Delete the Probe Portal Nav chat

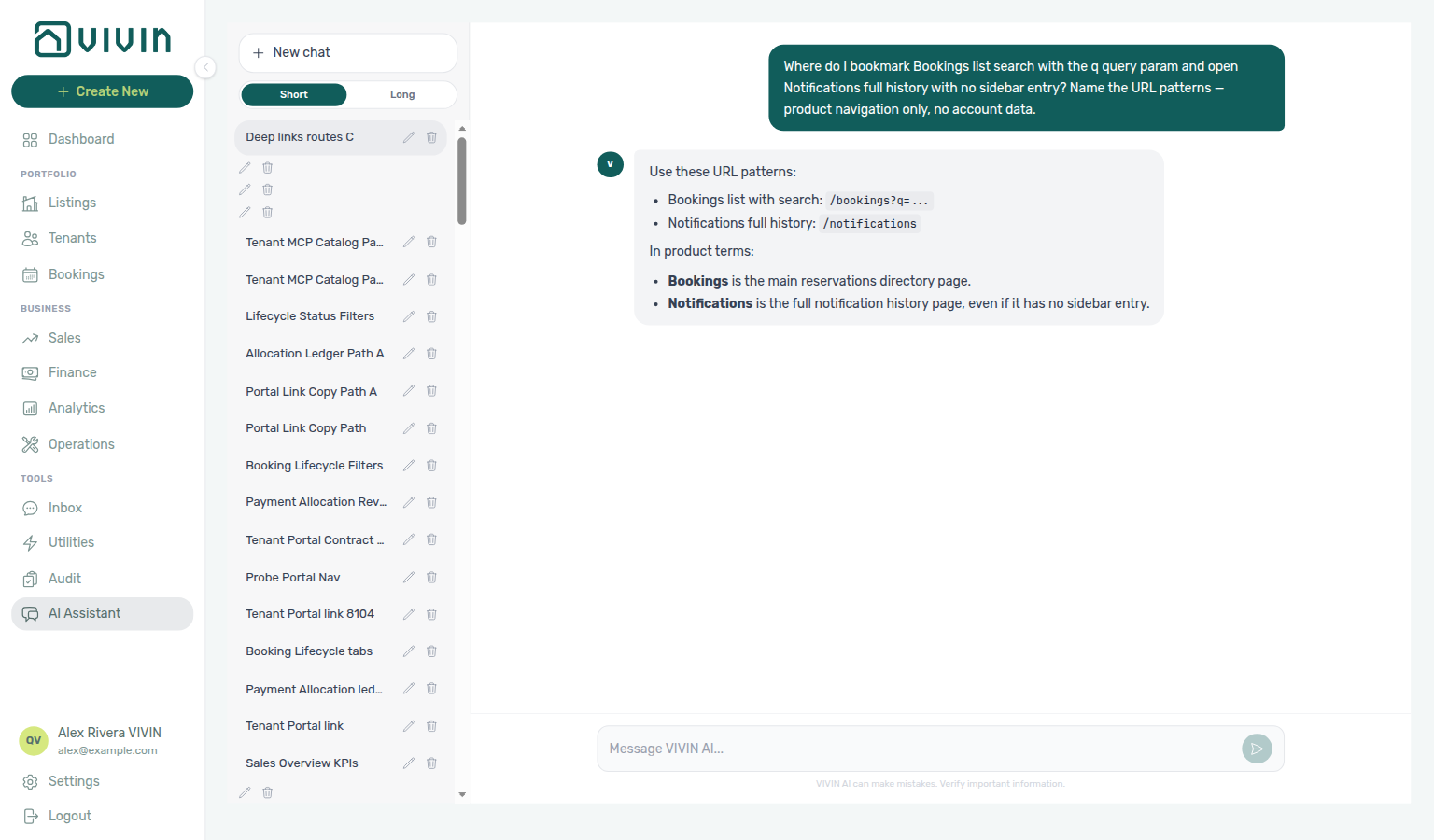click(431, 578)
